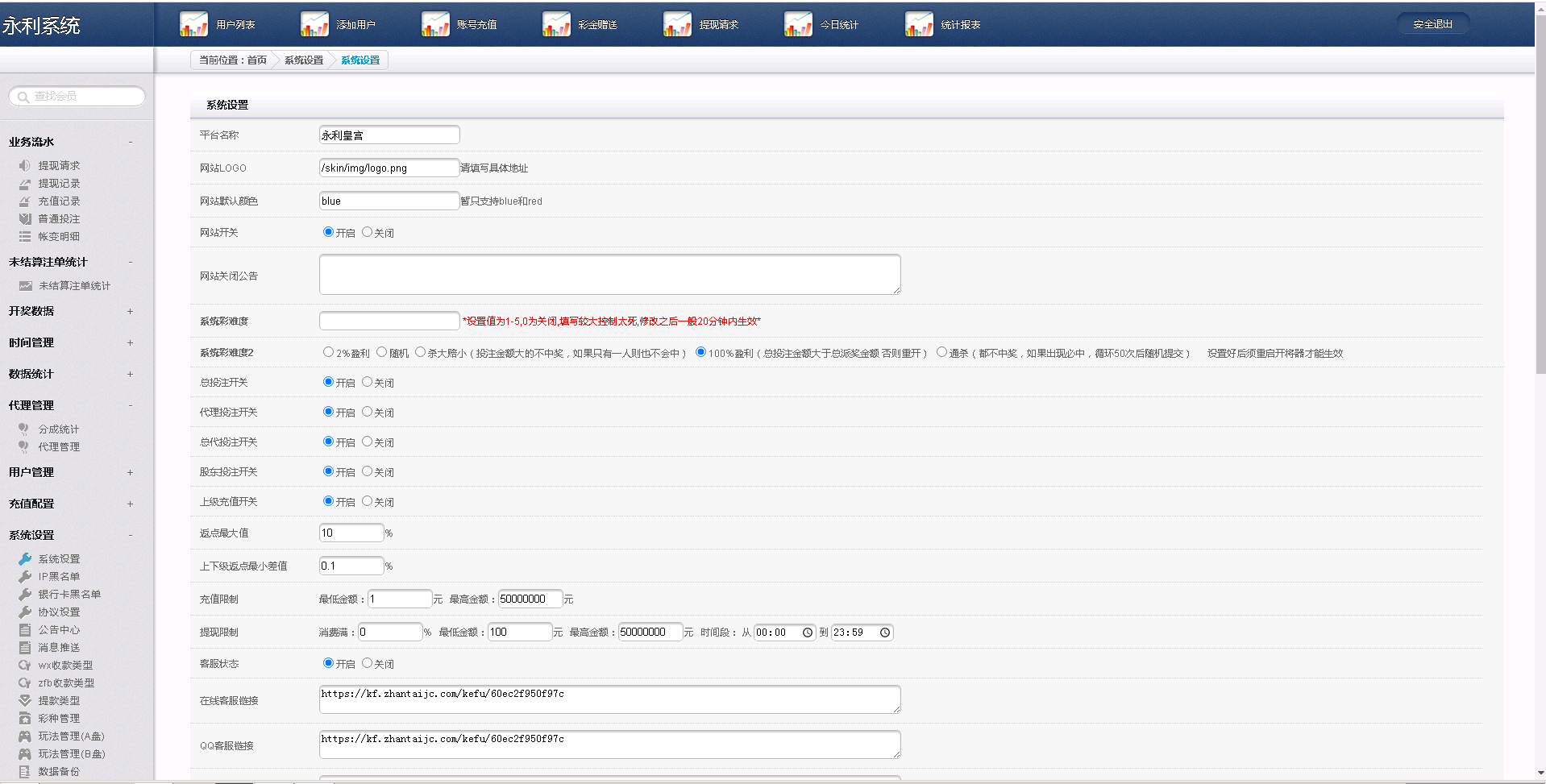Select the 随机 option for 系统彩难度2
The height and width of the screenshot is (784, 1546).
pos(382,352)
